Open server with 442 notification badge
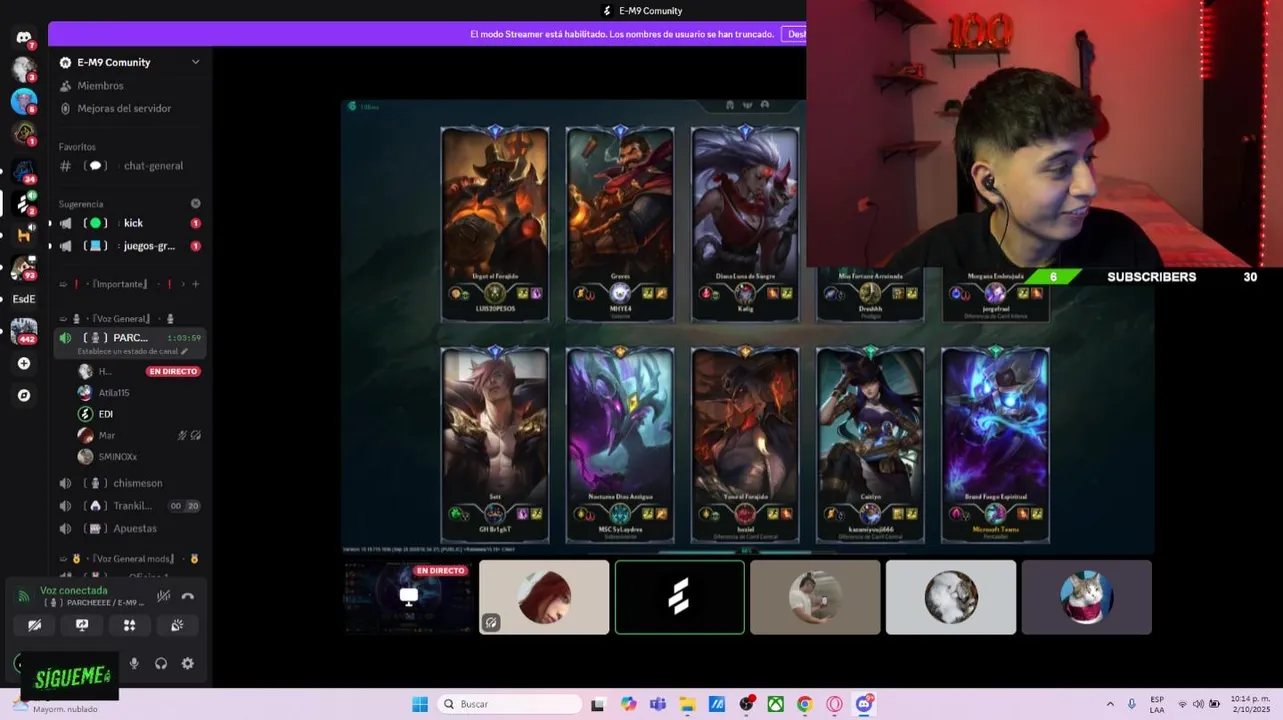The width and height of the screenshot is (1283, 720). pos(23,331)
